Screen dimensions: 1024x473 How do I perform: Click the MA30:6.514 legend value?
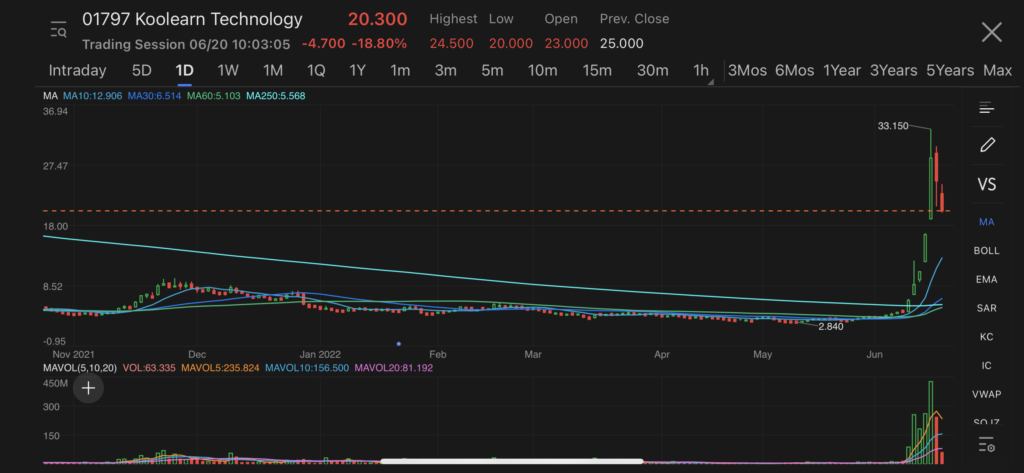click(154, 96)
